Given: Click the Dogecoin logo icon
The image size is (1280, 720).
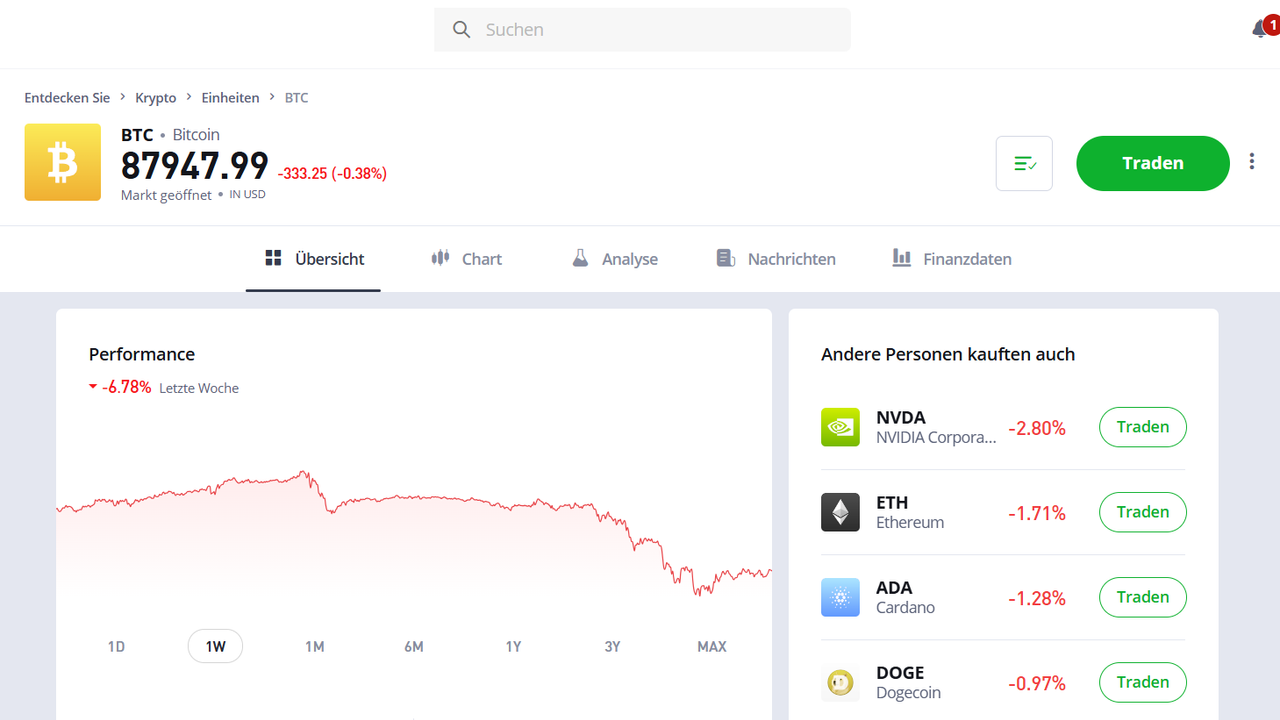Looking at the screenshot, I should point(840,683).
